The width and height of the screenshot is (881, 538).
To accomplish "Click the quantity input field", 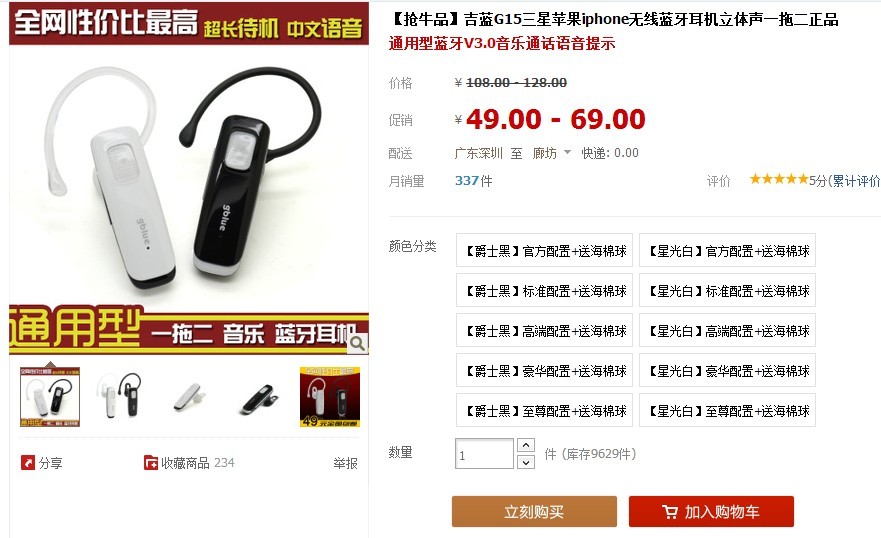I will tap(484, 454).
